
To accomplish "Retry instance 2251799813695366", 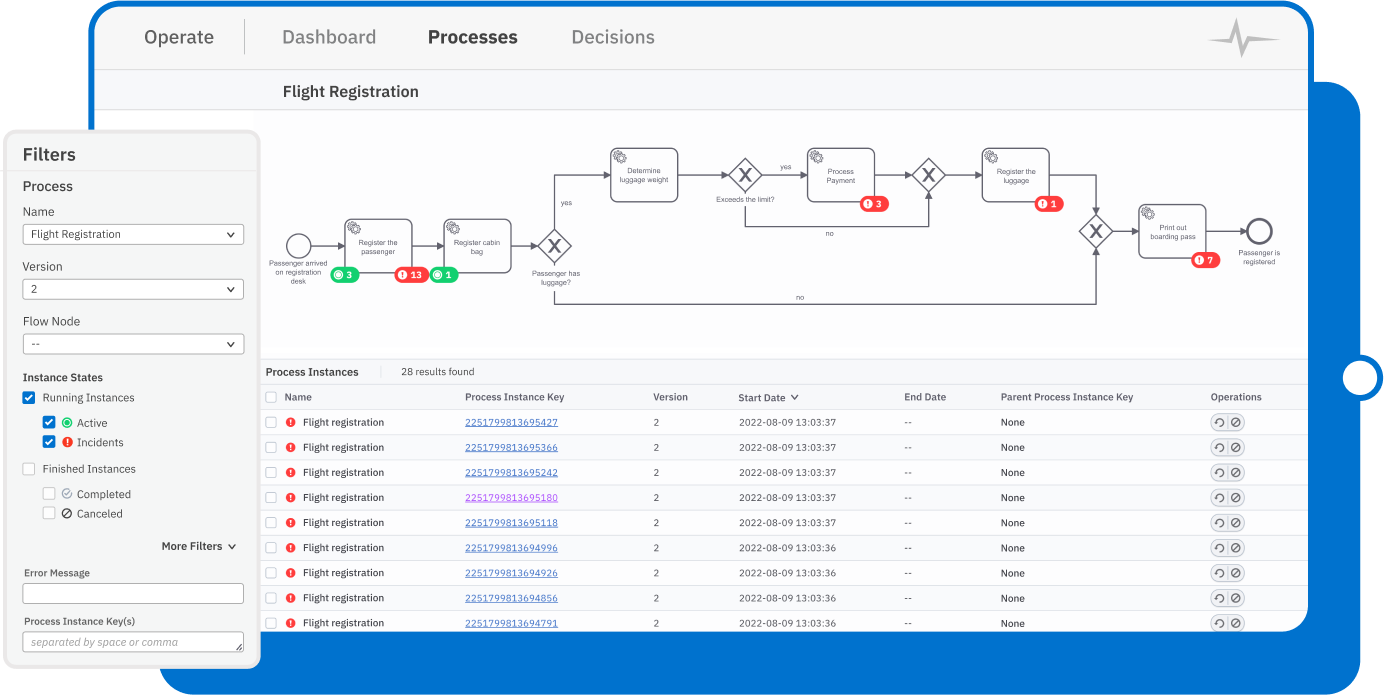I will click(1219, 448).
